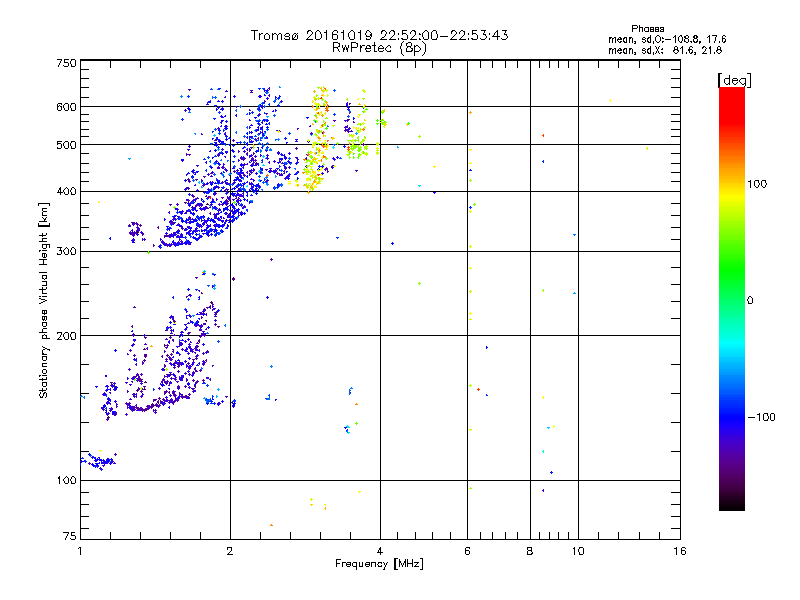Click the x-axis tick label '1'
Image resolution: width=800 pixels, height=600 pixels.
(80, 551)
